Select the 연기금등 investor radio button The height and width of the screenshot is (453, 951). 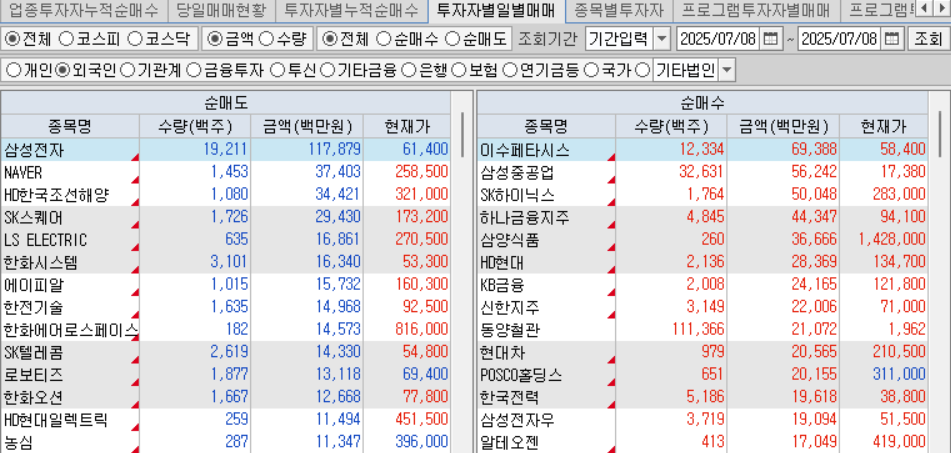511,70
